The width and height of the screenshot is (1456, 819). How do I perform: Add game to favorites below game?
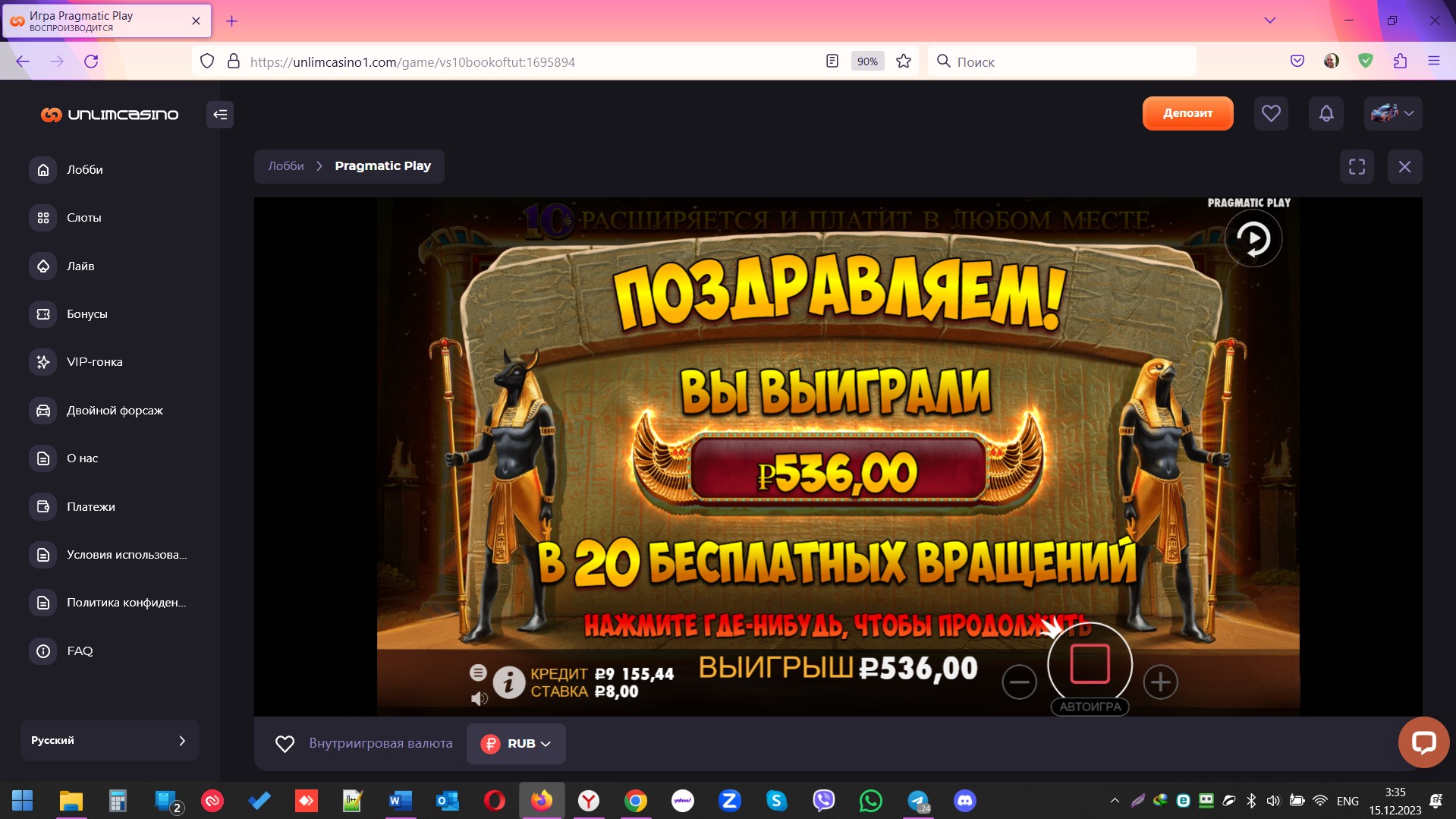(285, 744)
